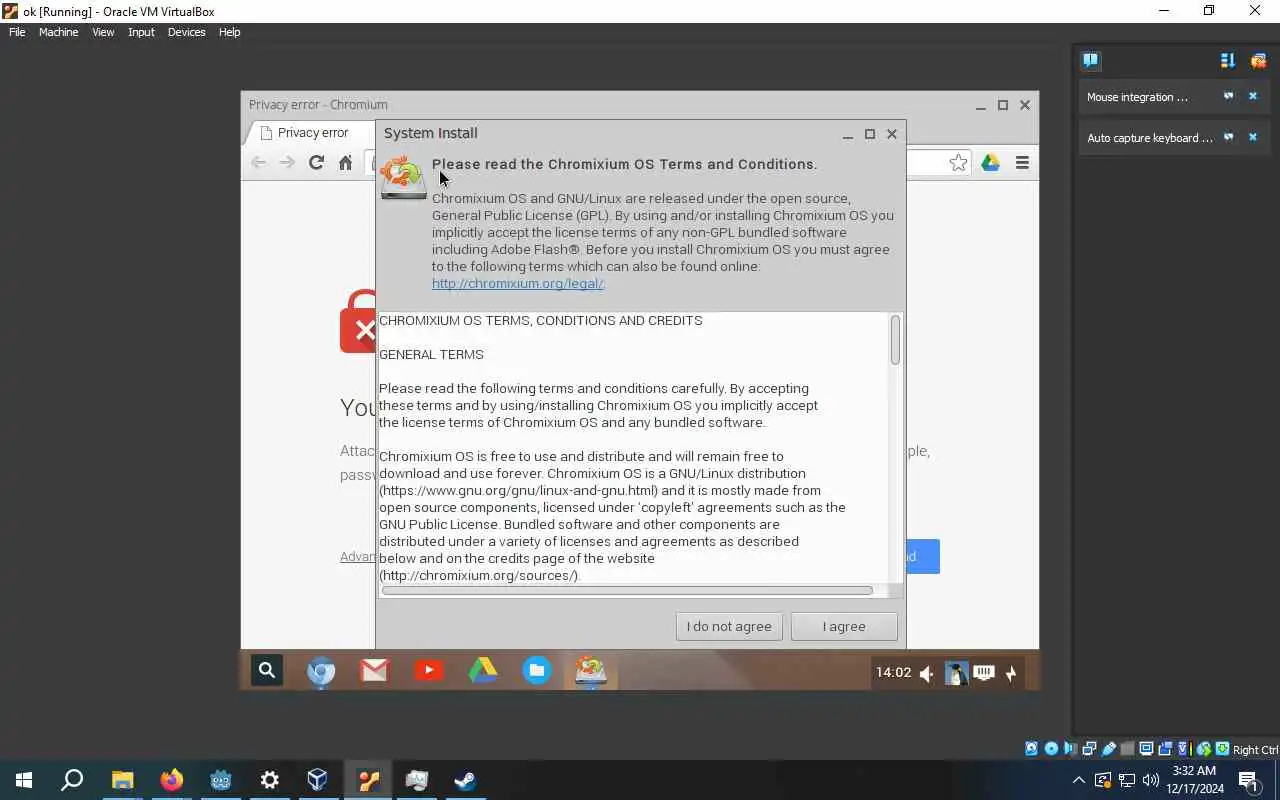Click the Google Drive extension icon in Chromium
This screenshot has width=1280, height=800.
(x=990, y=162)
